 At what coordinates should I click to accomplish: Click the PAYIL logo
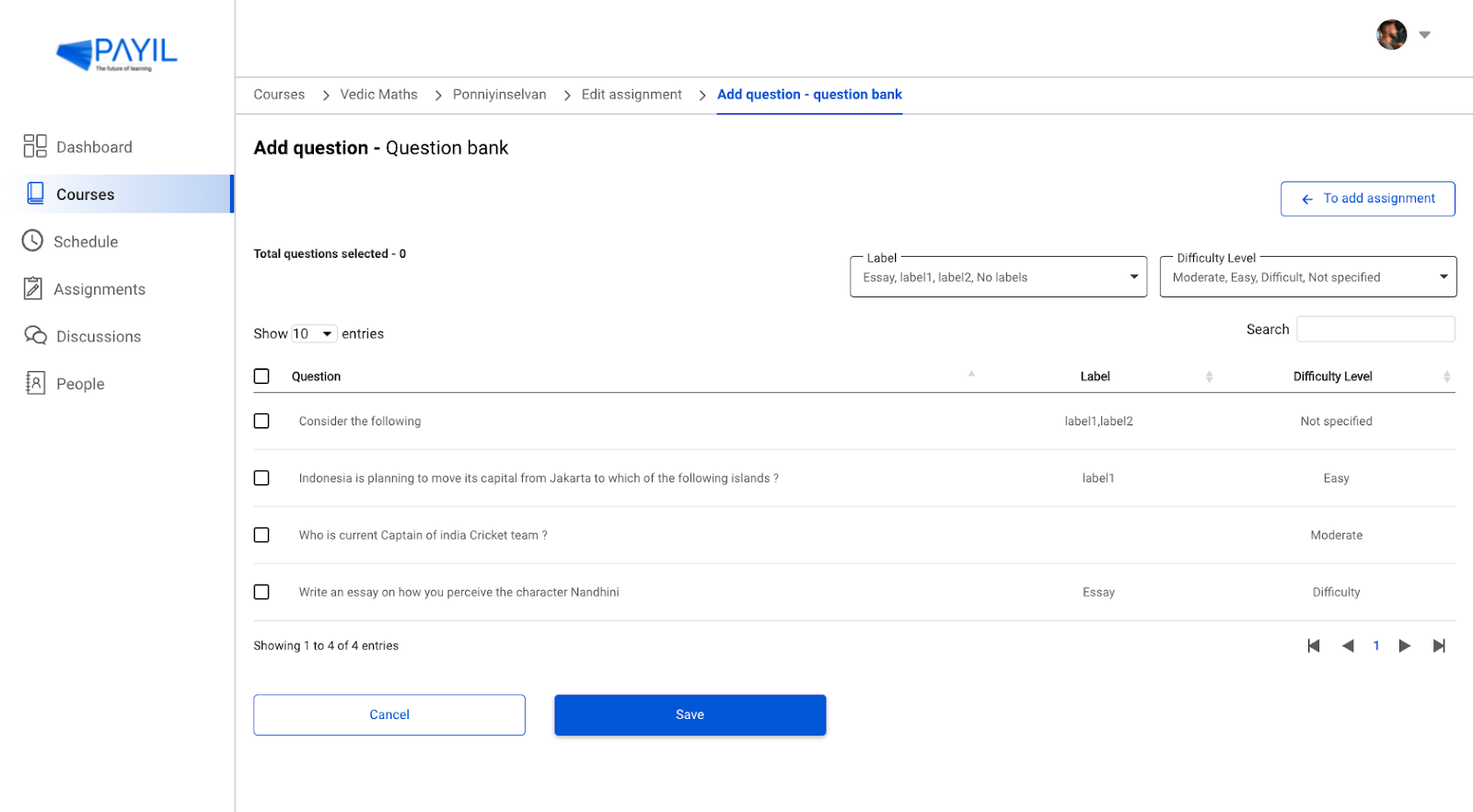(117, 54)
